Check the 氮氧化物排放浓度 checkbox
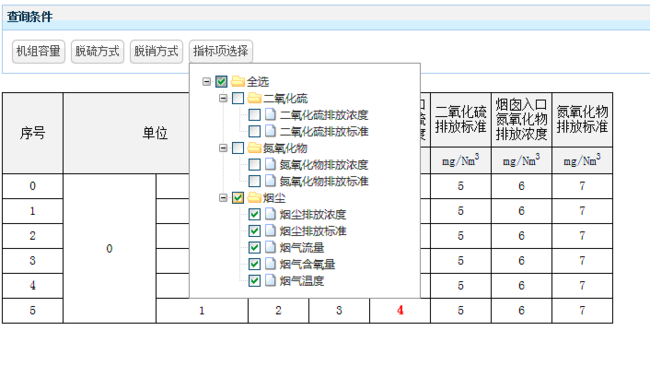This screenshot has height=366, width=650. click(255, 165)
